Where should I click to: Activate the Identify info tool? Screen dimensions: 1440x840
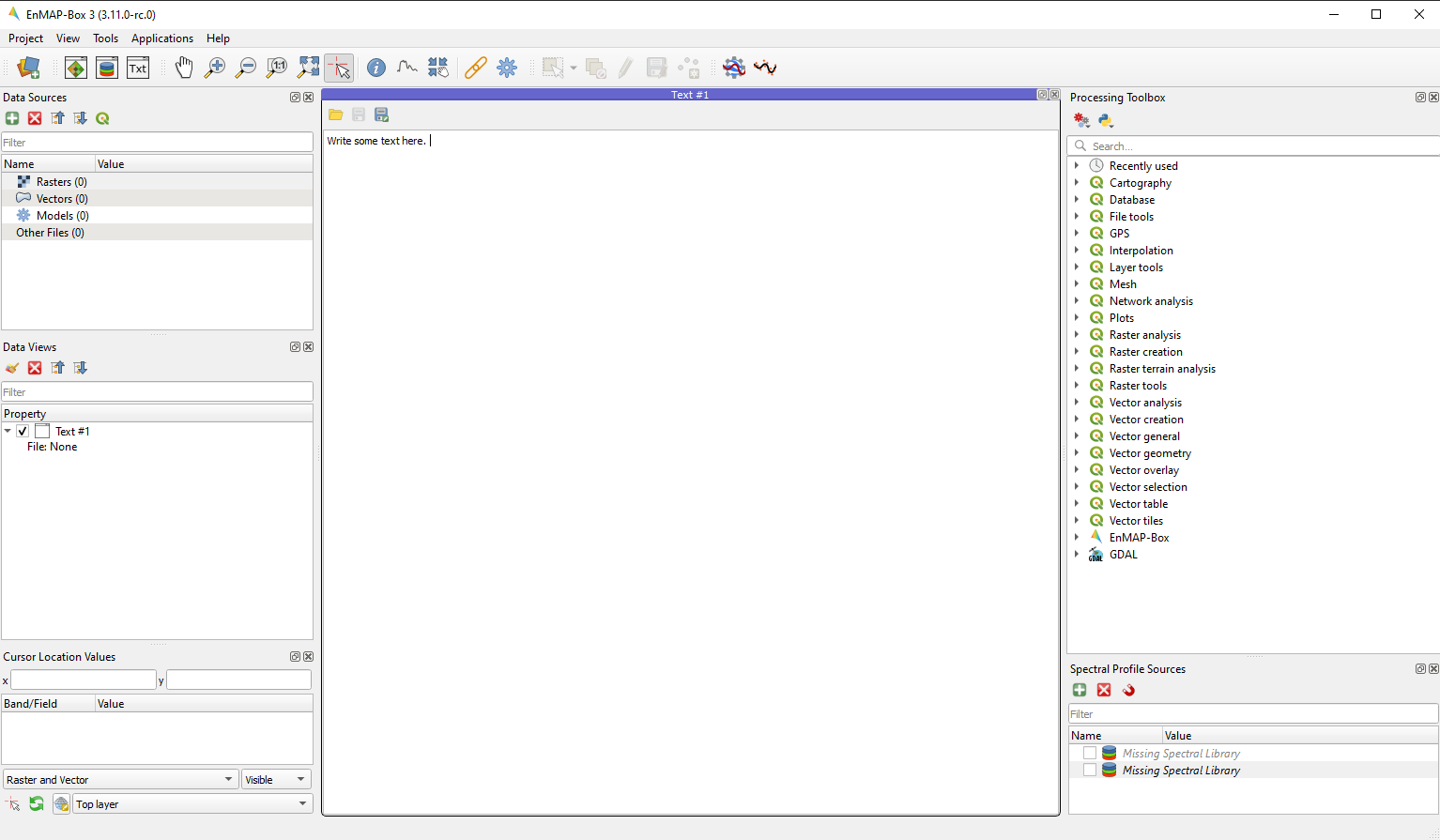click(x=376, y=68)
